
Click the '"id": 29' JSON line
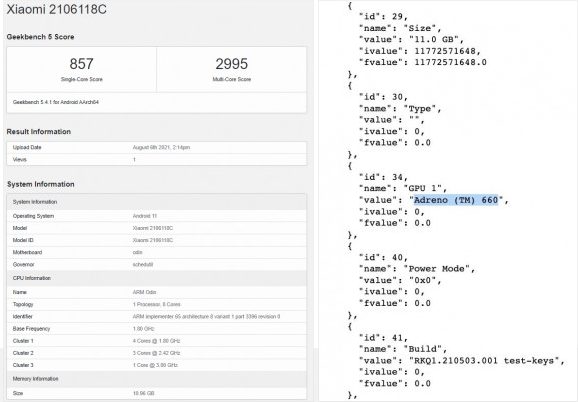pos(383,17)
